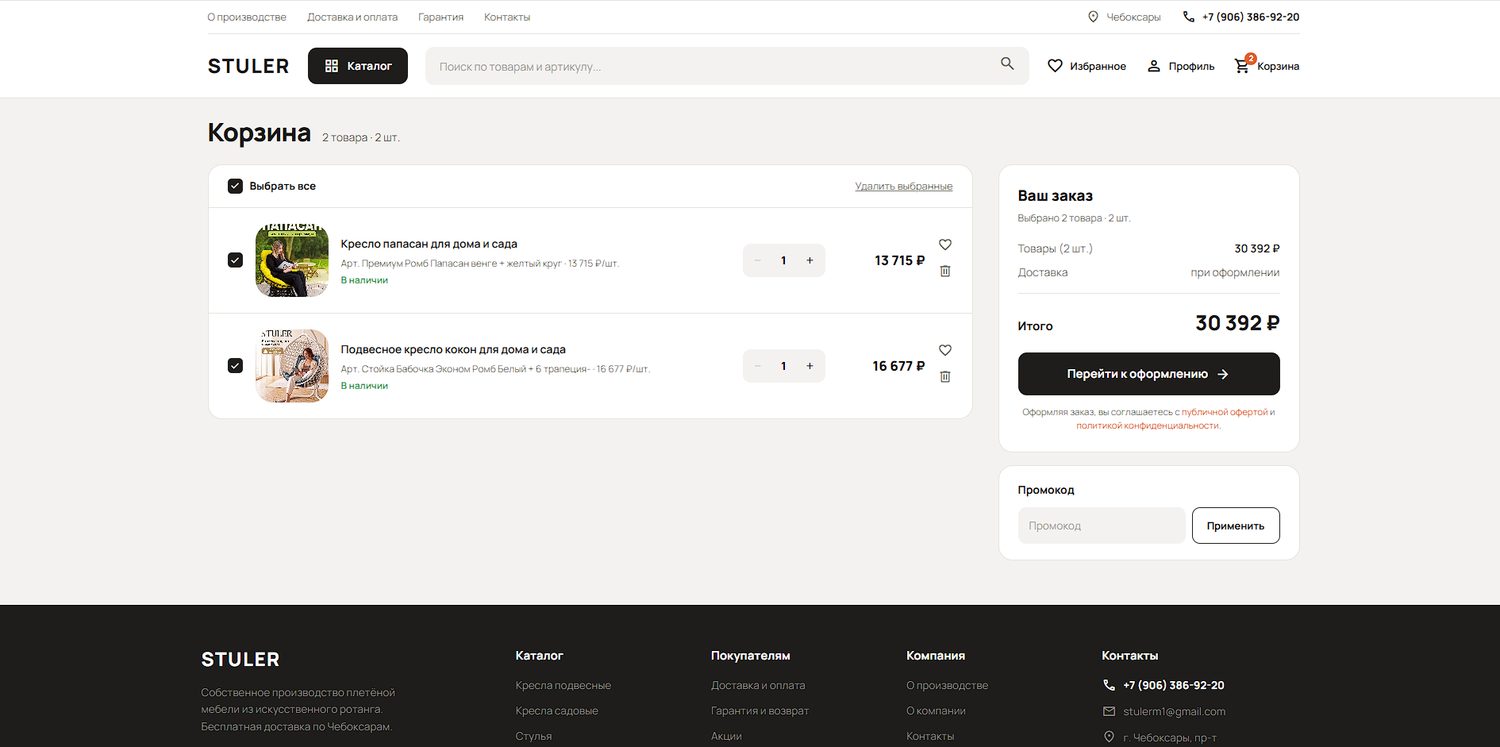Call the phone number in top bar

click(x=1241, y=17)
